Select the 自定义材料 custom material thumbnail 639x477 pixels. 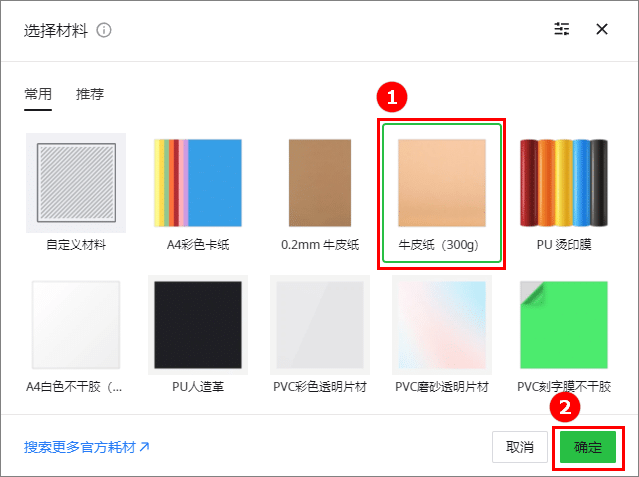tap(76, 183)
